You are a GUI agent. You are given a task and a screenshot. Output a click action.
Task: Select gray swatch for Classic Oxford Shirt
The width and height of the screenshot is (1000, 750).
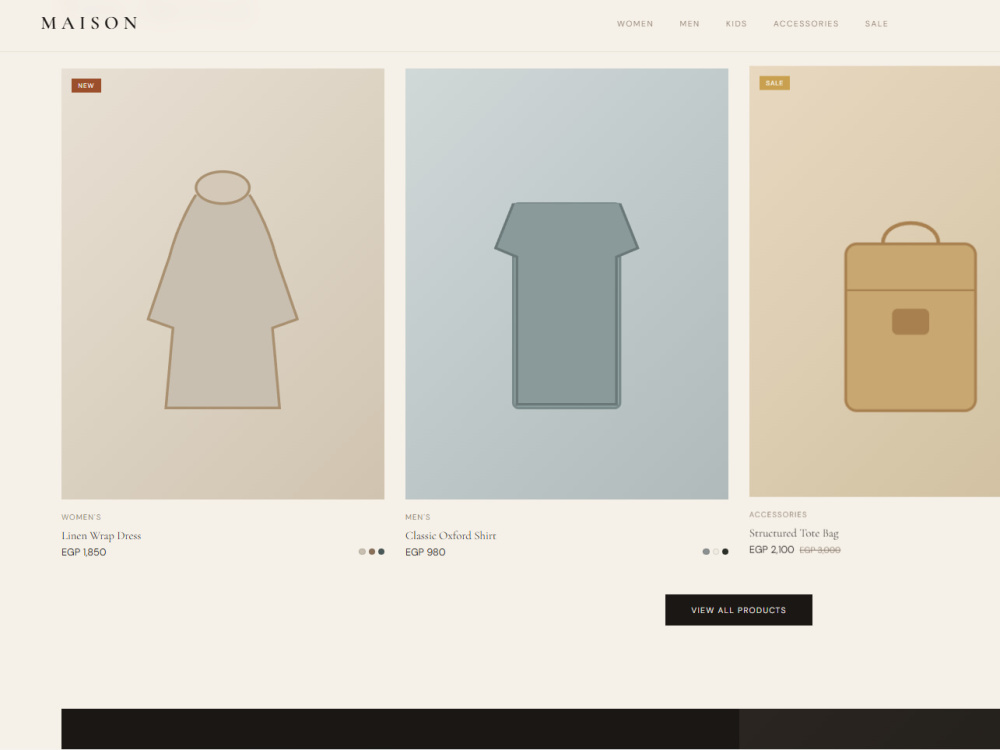tap(706, 552)
